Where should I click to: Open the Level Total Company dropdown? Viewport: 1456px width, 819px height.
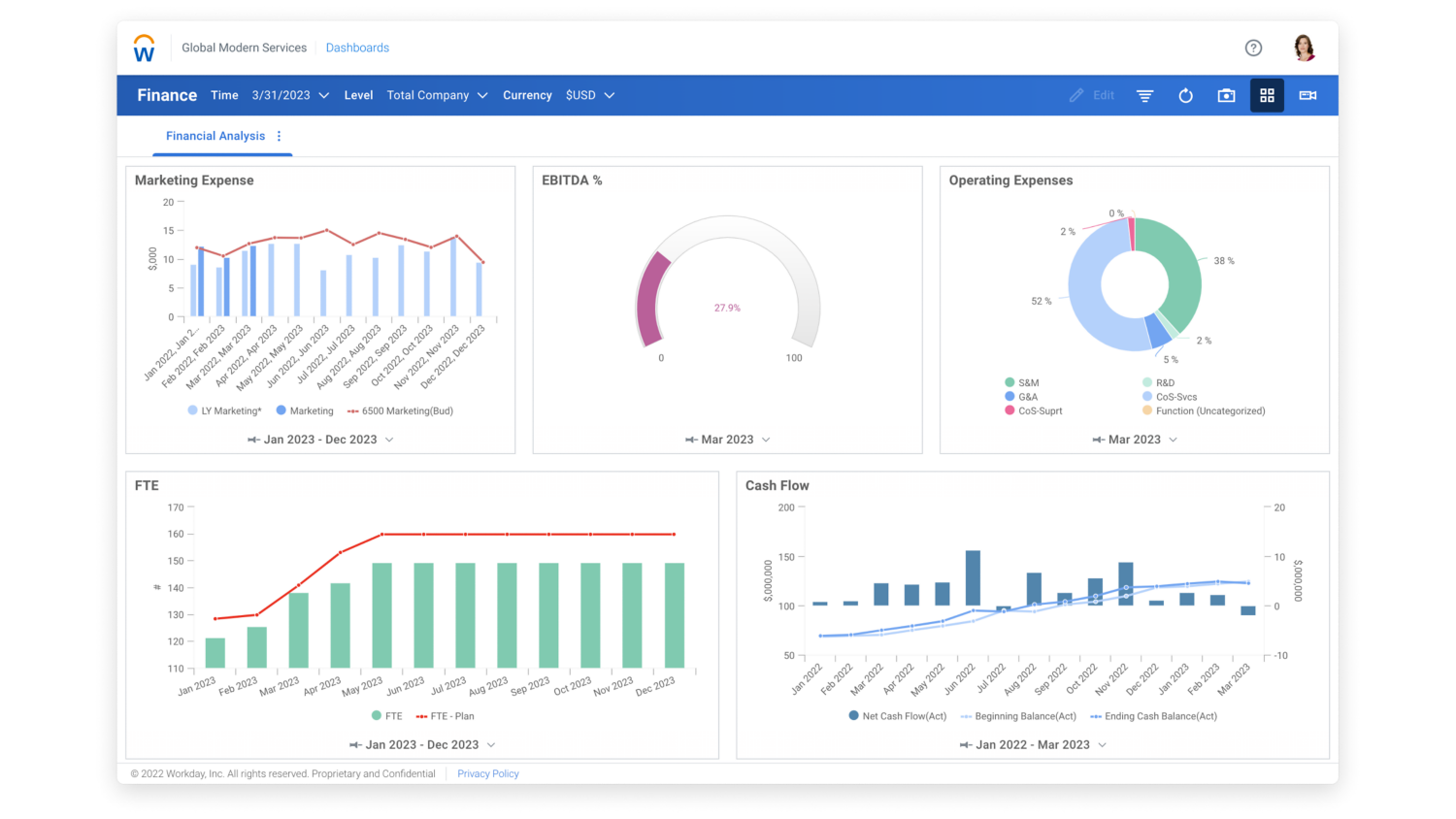pos(437,95)
